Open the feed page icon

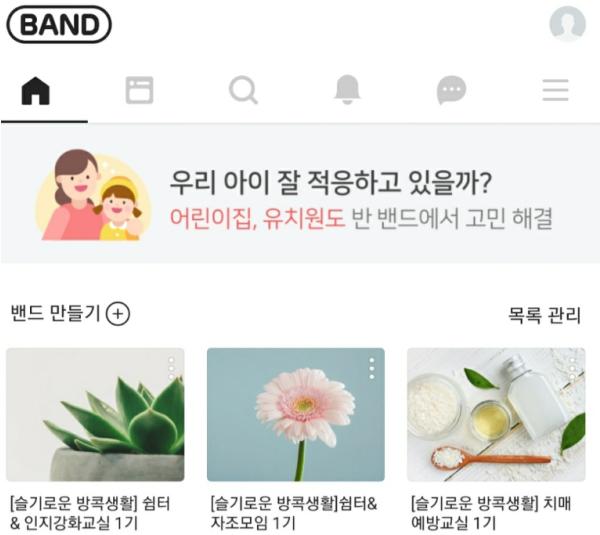[x=140, y=90]
